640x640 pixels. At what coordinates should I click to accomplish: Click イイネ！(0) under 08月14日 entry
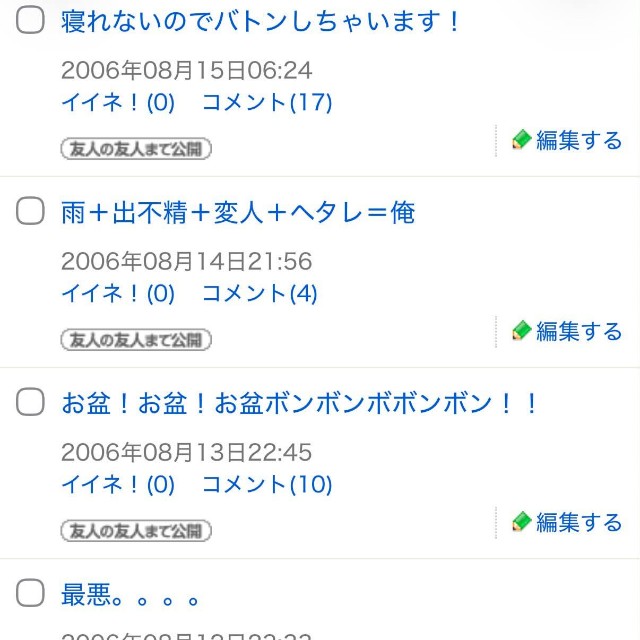[x=118, y=293]
